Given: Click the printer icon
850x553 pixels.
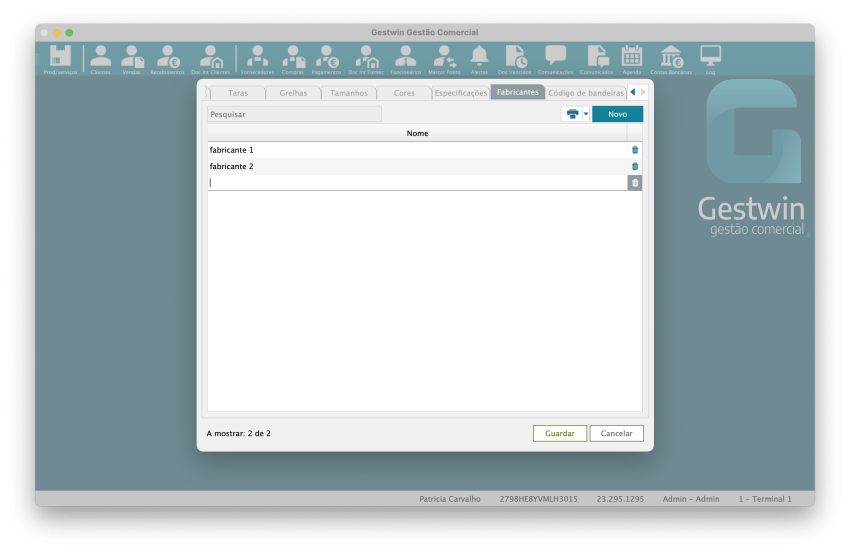Looking at the screenshot, I should tap(572, 114).
